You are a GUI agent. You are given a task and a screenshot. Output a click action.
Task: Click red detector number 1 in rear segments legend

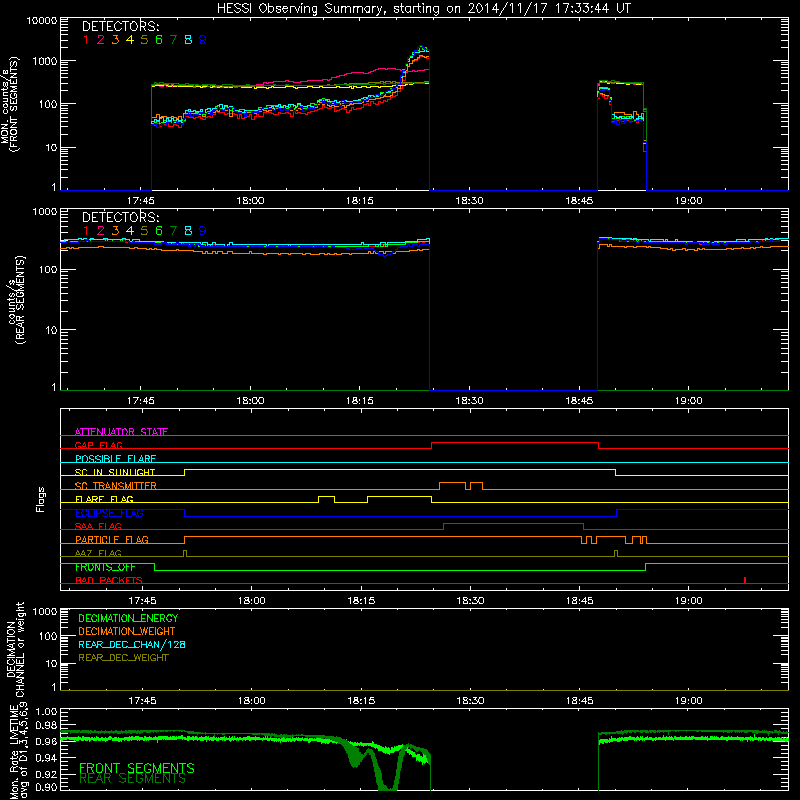pos(86,231)
